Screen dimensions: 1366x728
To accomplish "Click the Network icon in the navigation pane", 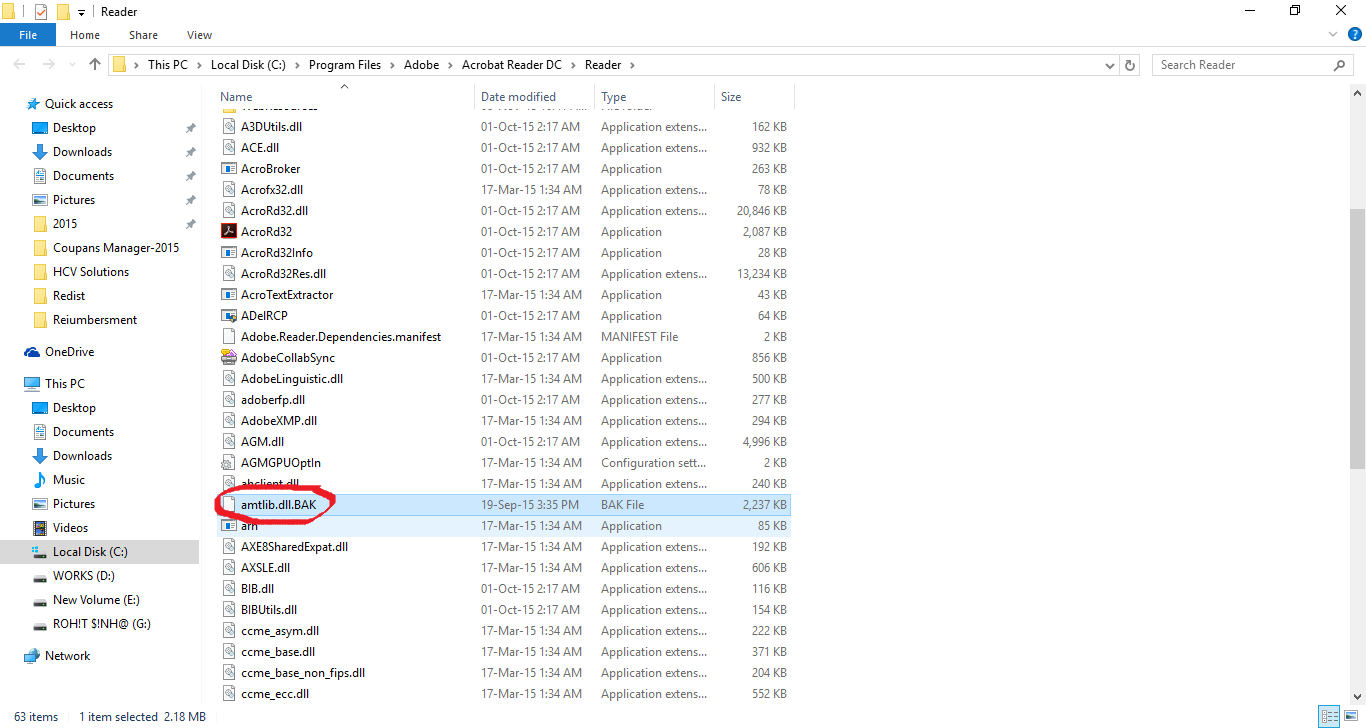I will tap(33, 656).
